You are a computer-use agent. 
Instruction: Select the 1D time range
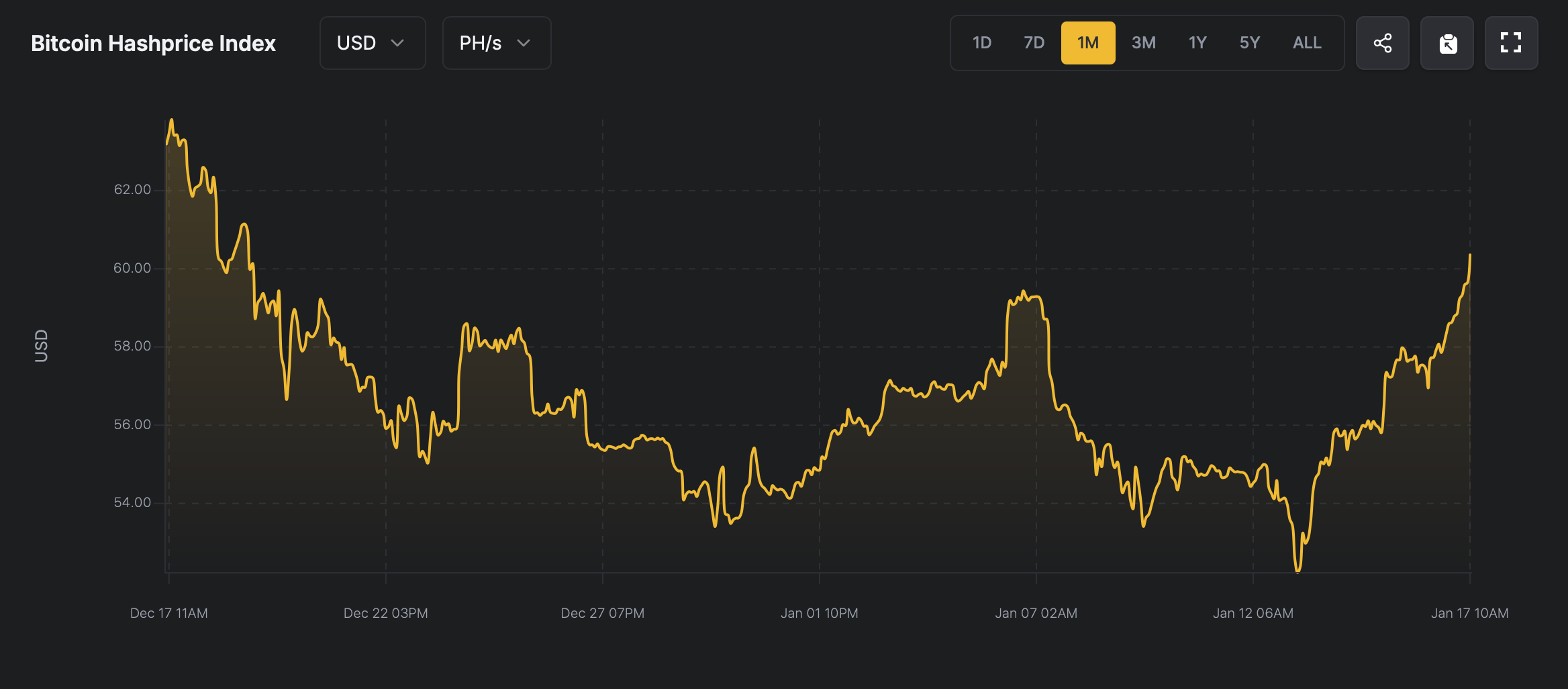pyautogui.click(x=982, y=43)
